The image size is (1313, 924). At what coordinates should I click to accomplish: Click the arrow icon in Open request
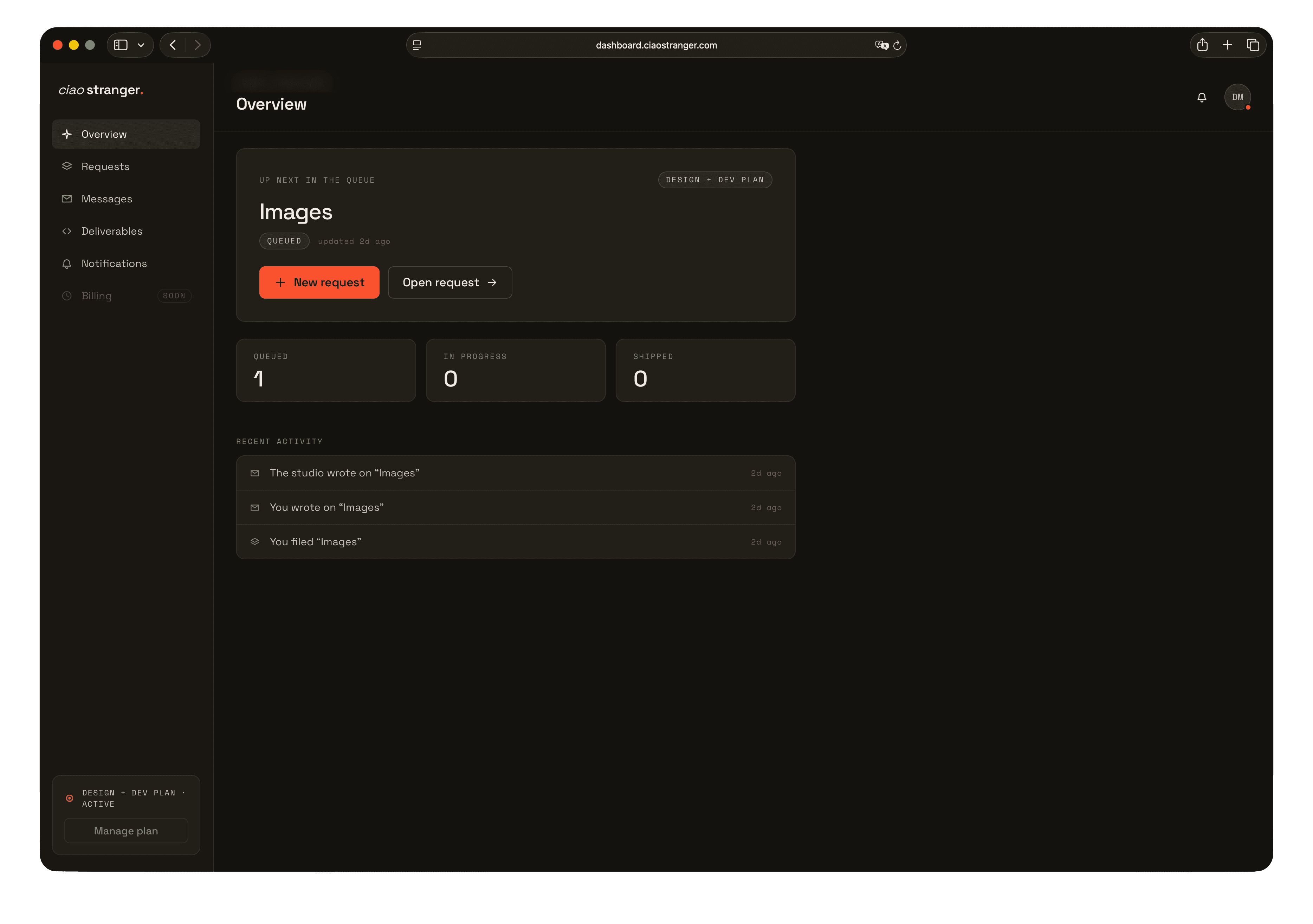[492, 282]
